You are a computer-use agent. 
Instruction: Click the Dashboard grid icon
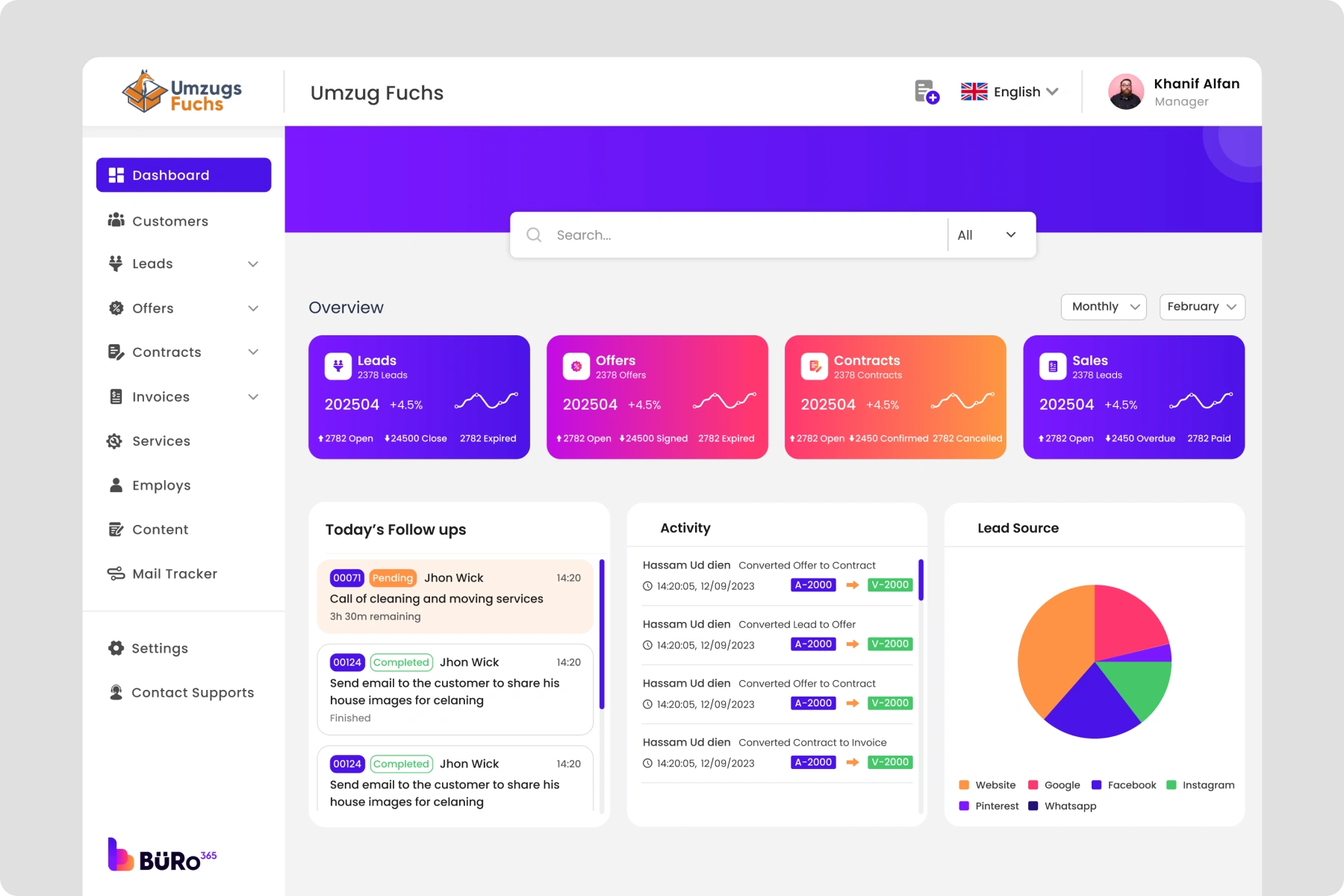pos(116,175)
